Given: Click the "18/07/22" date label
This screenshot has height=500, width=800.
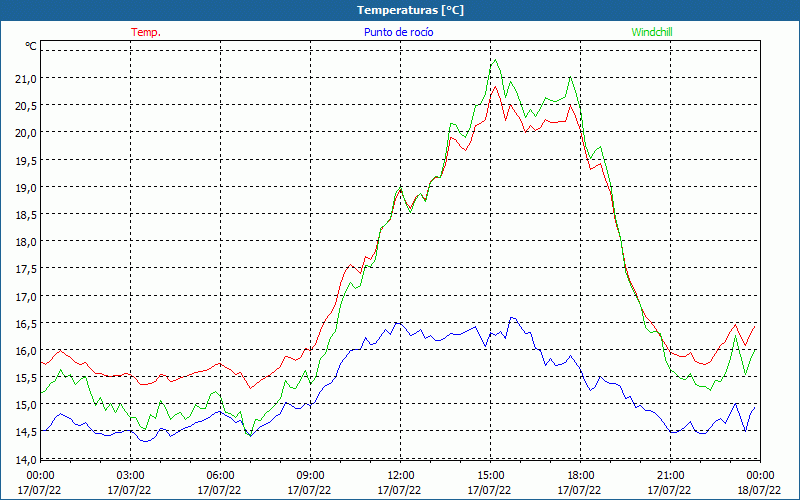Looking at the screenshot, I should coord(759,490).
